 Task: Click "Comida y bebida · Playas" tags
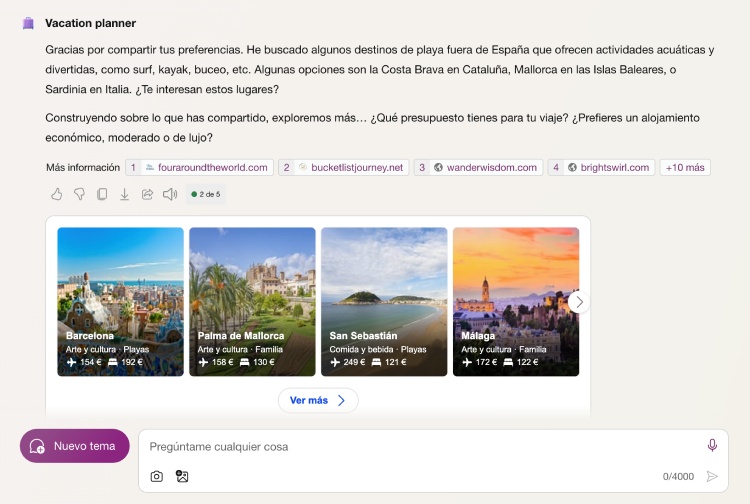click(378, 349)
